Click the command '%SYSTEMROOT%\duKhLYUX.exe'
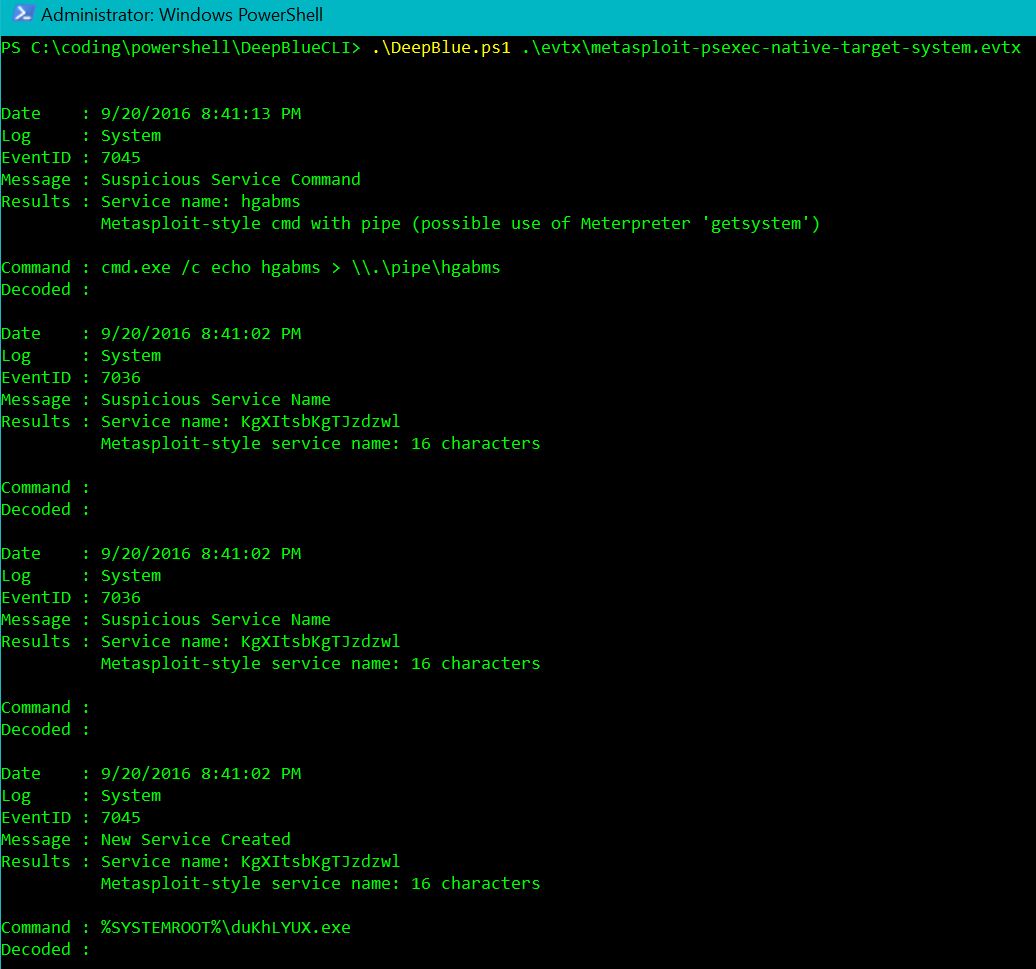1036x969 pixels. click(x=225, y=927)
